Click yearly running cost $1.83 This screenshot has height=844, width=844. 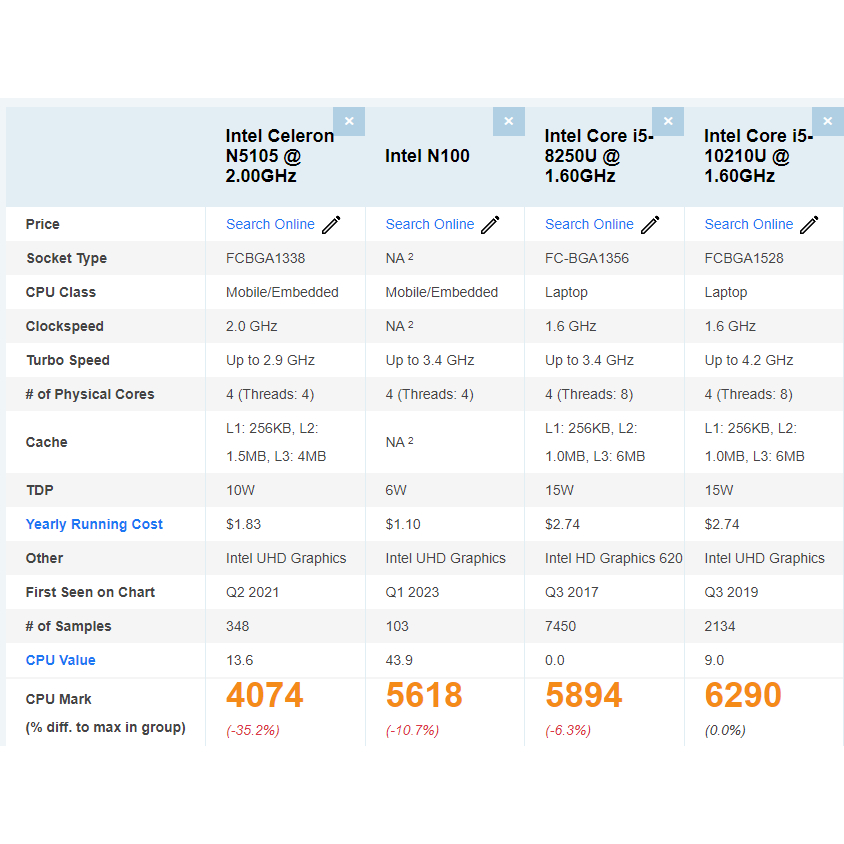(243, 524)
